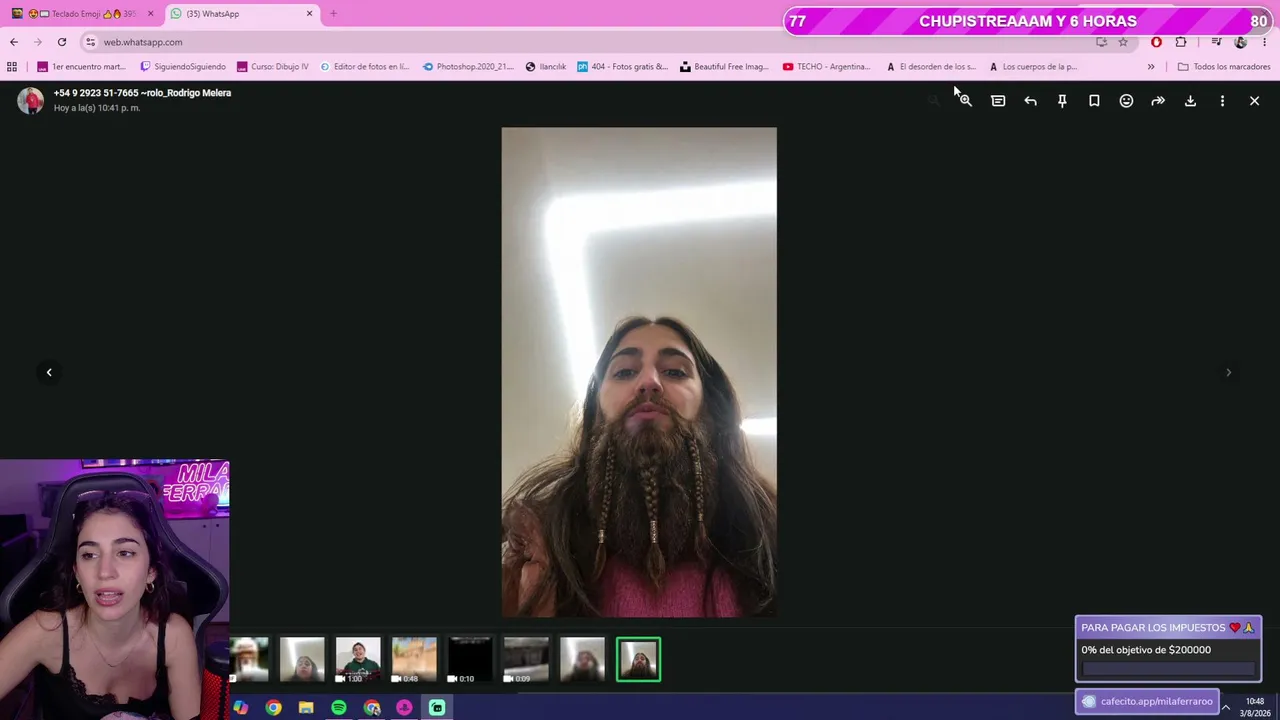React with the emoji smiley icon
Viewport: 1280px width, 720px height.
pyautogui.click(x=1126, y=101)
